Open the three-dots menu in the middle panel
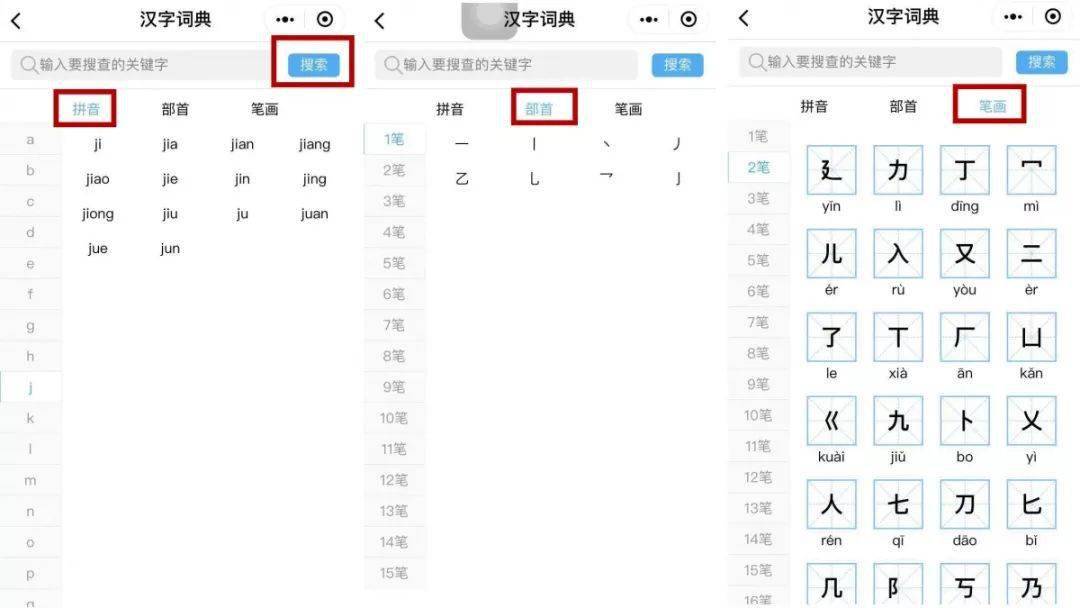The width and height of the screenshot is (1080, 608). tap(648, 20)
